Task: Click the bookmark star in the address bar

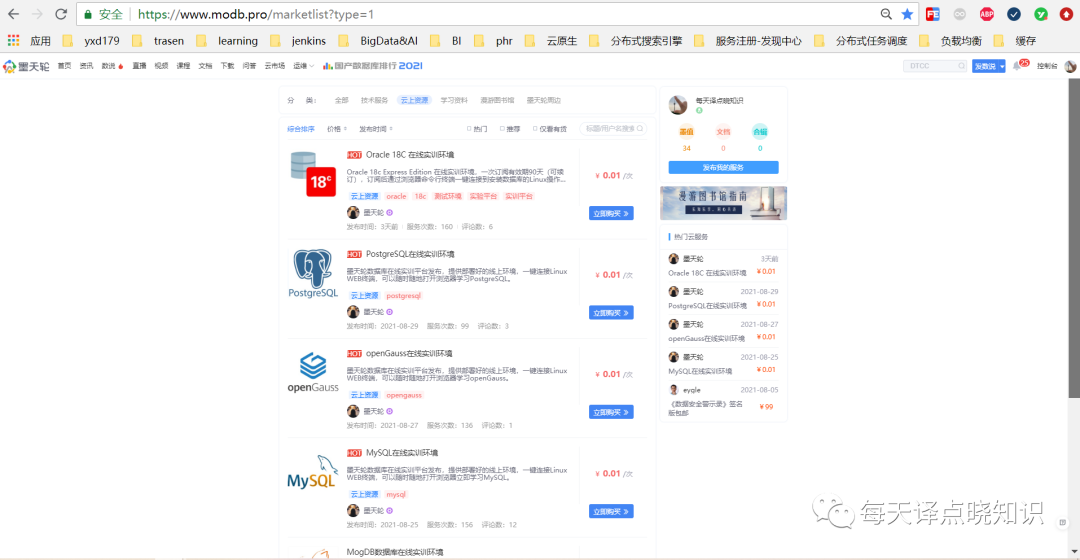Action: pyautogui.click(x=907, y=14)
